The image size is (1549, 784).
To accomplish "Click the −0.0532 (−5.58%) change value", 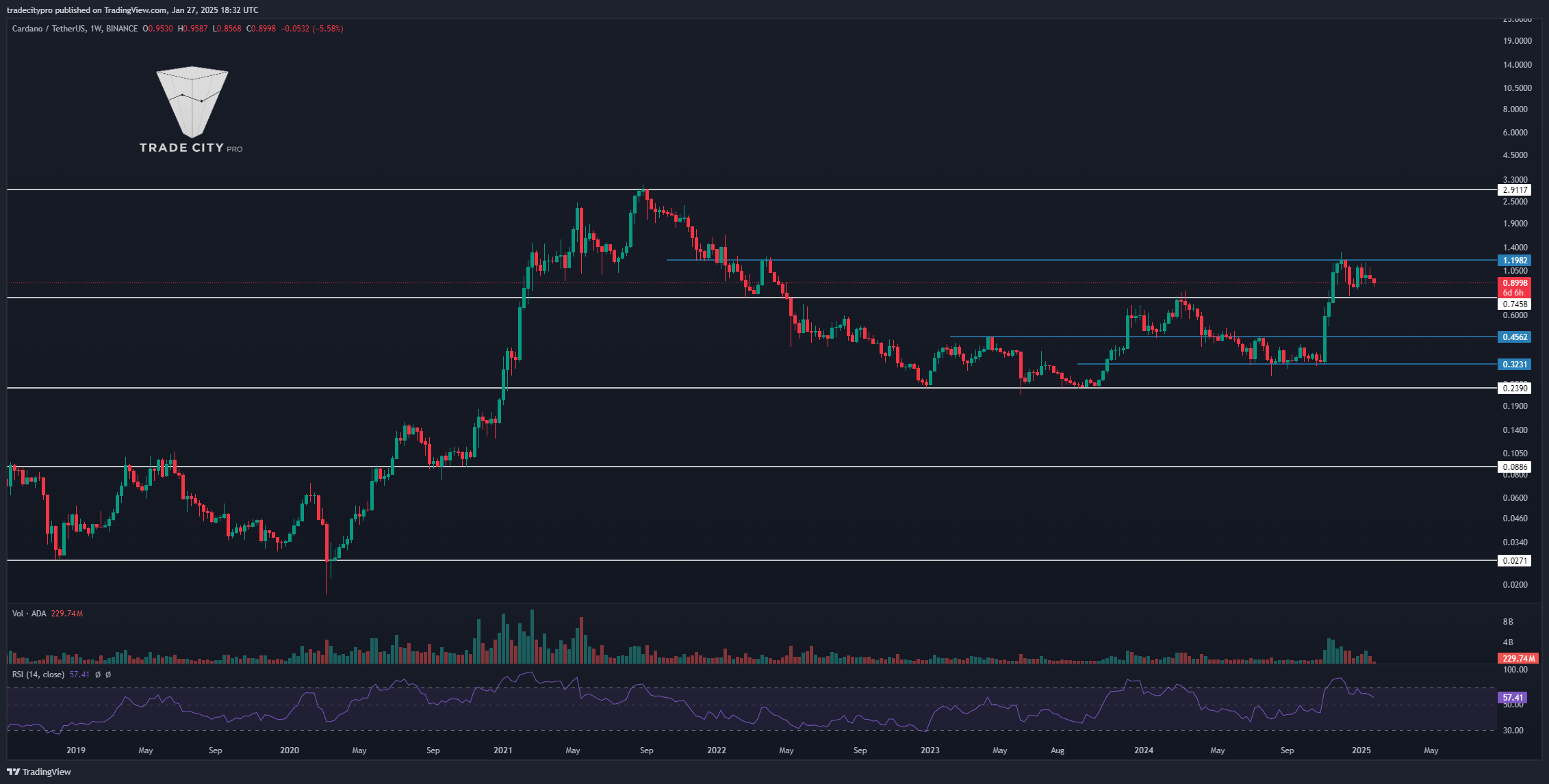I will [312, 29].
